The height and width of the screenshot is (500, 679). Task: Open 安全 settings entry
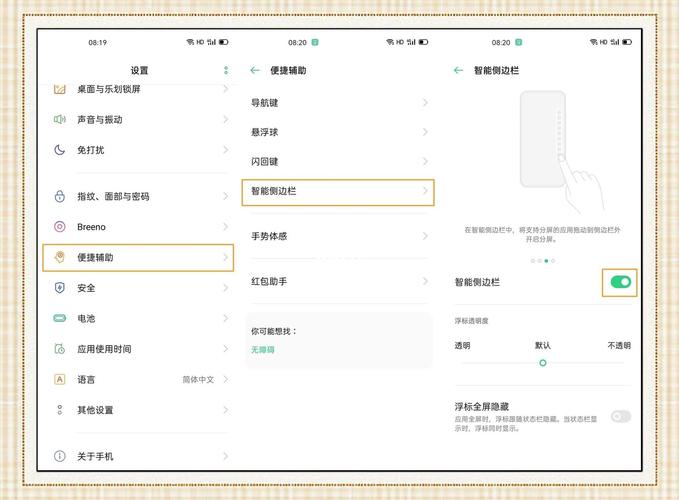138,287
